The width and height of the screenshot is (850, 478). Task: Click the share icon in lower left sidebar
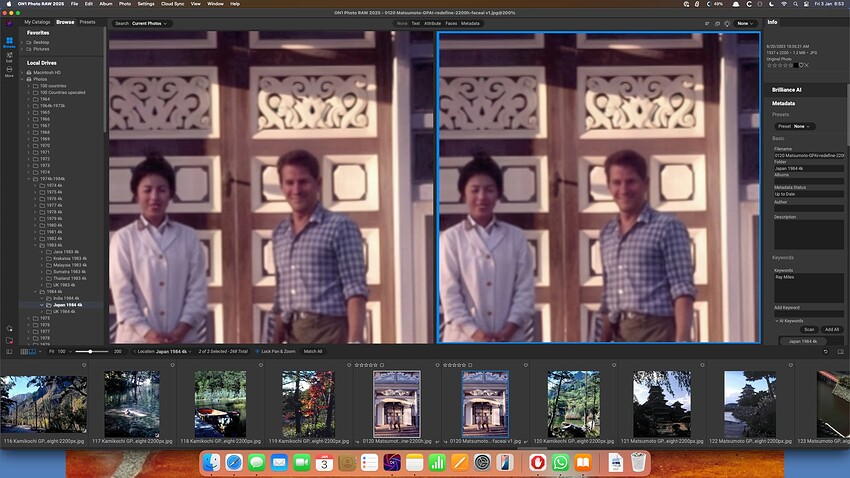coord(9,329)
